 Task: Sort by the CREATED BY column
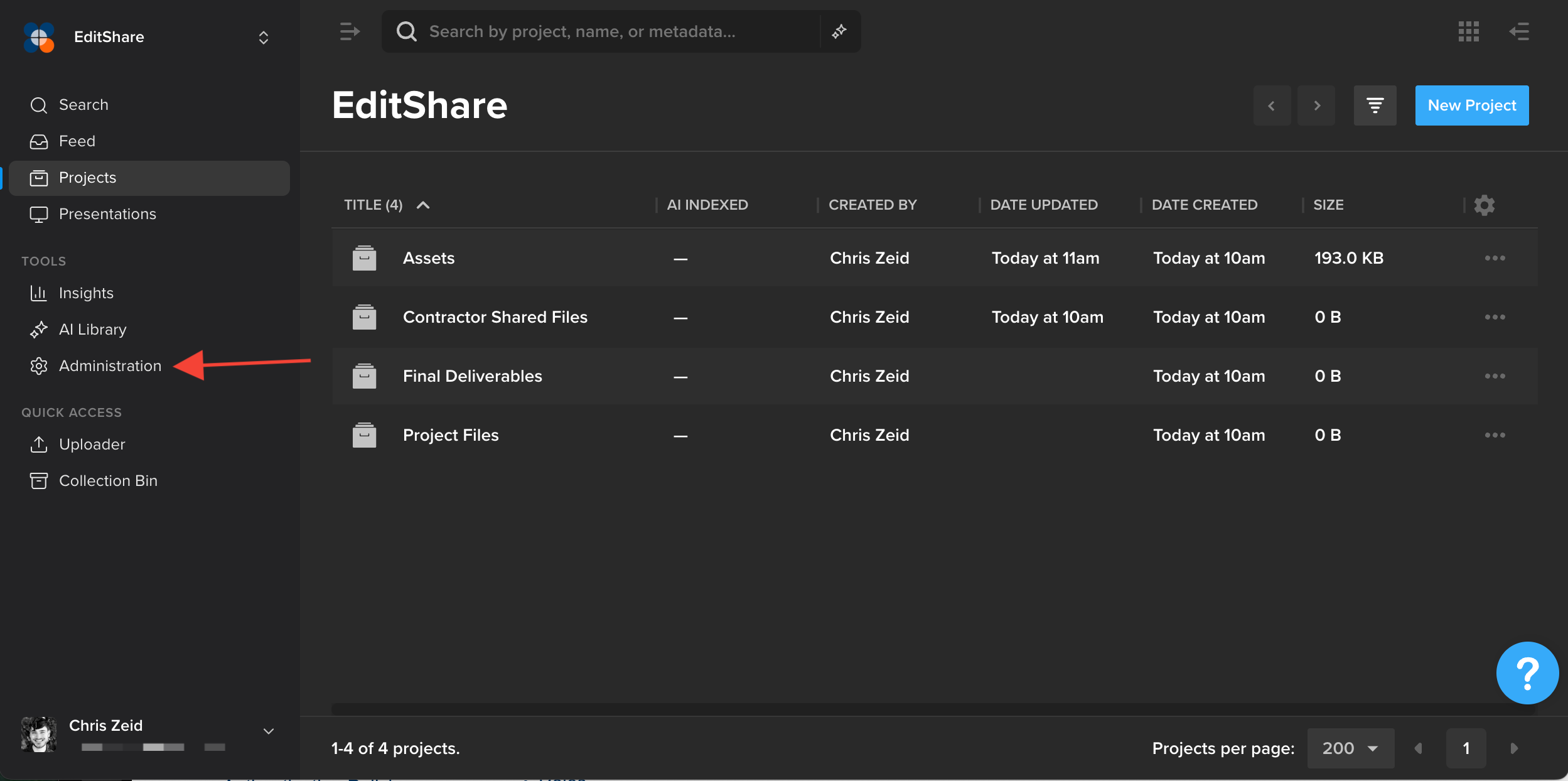tap(873, 205)
